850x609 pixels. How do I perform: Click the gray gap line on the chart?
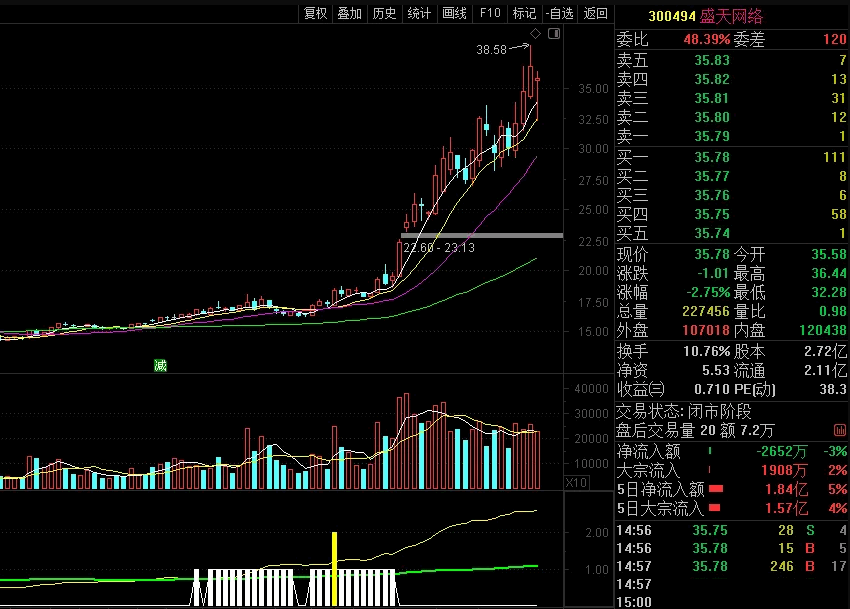pos(482,235)
